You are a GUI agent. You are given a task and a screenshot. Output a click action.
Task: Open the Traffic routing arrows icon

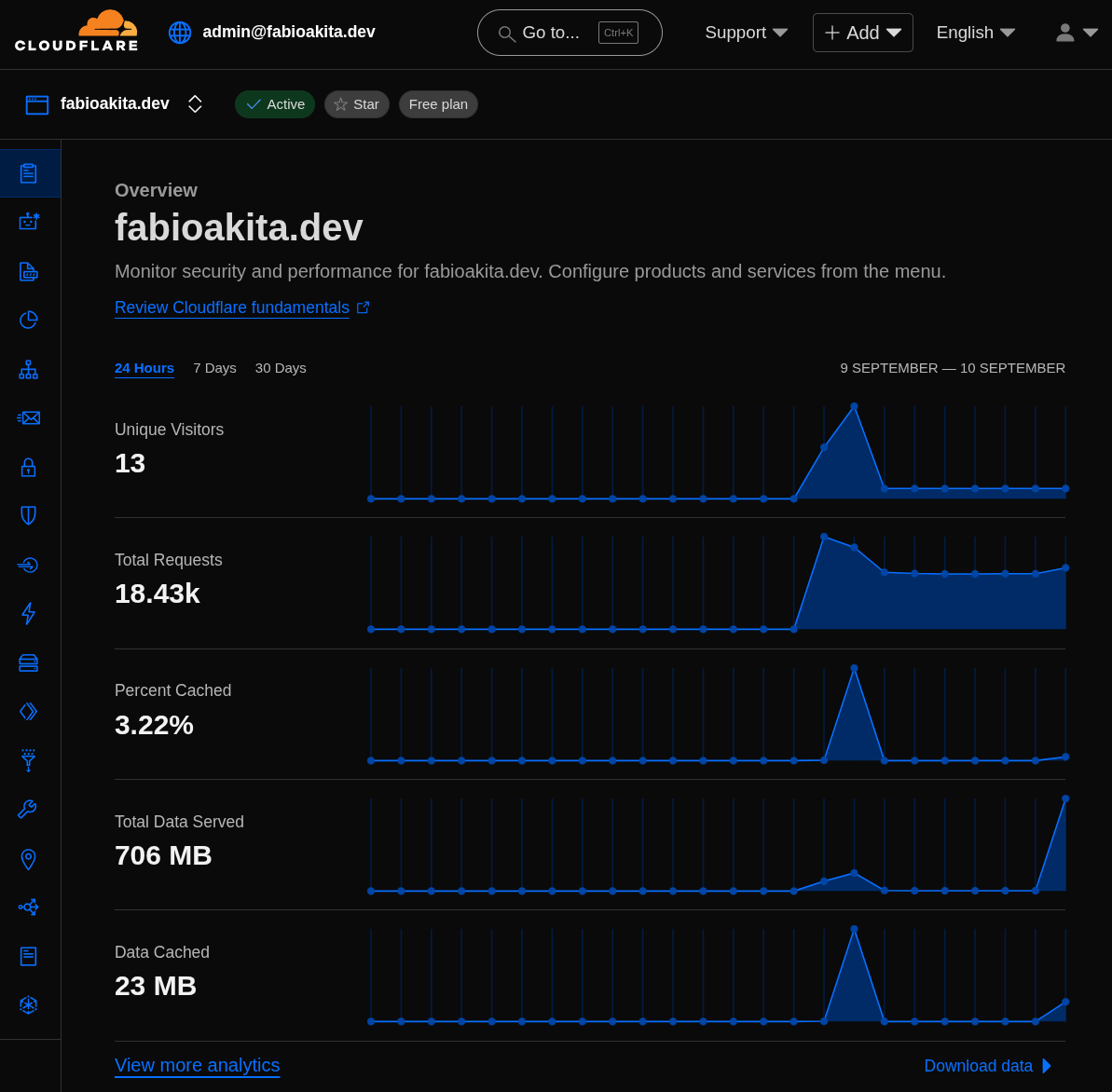[x=28, y=907]
